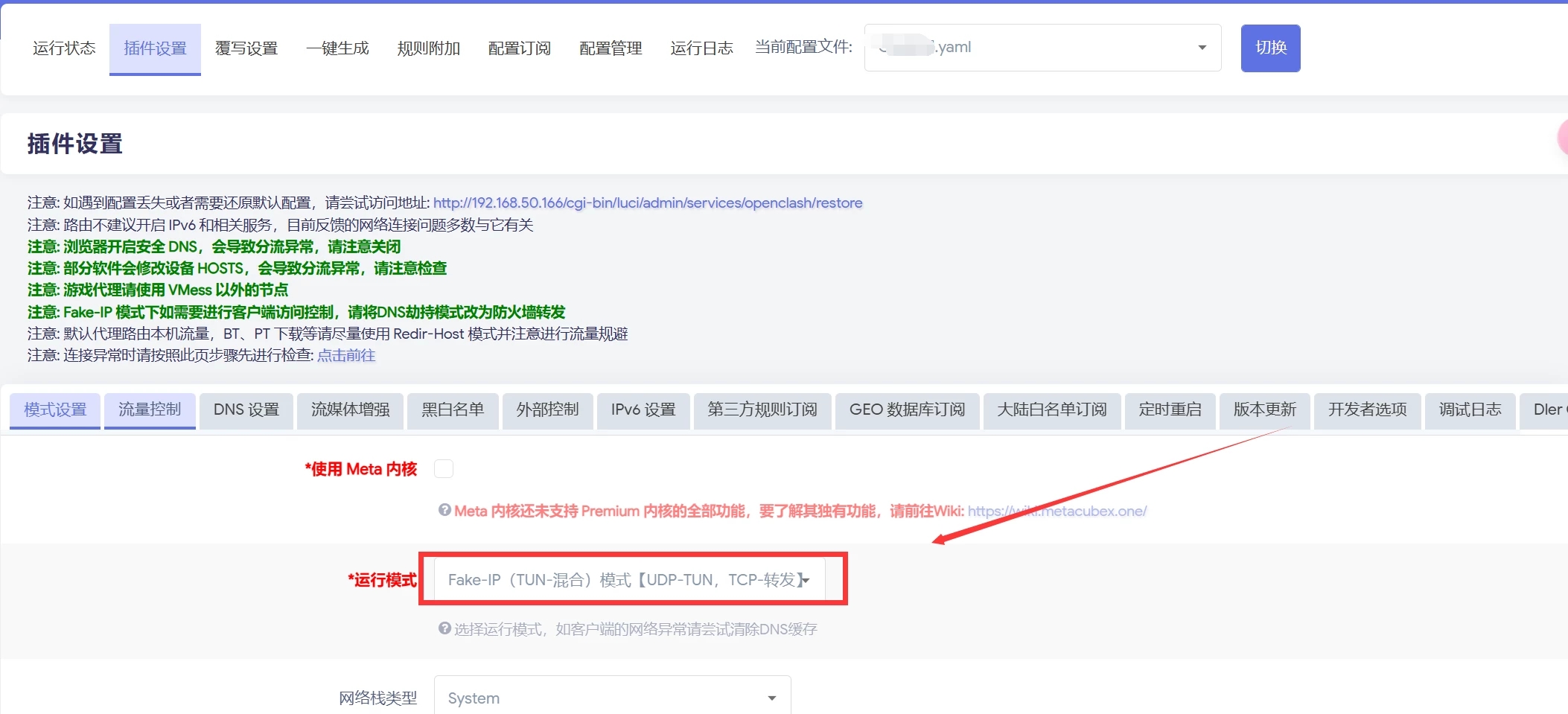
Task: Open the openclash restore URL link
Action: [x=647, y=203]
